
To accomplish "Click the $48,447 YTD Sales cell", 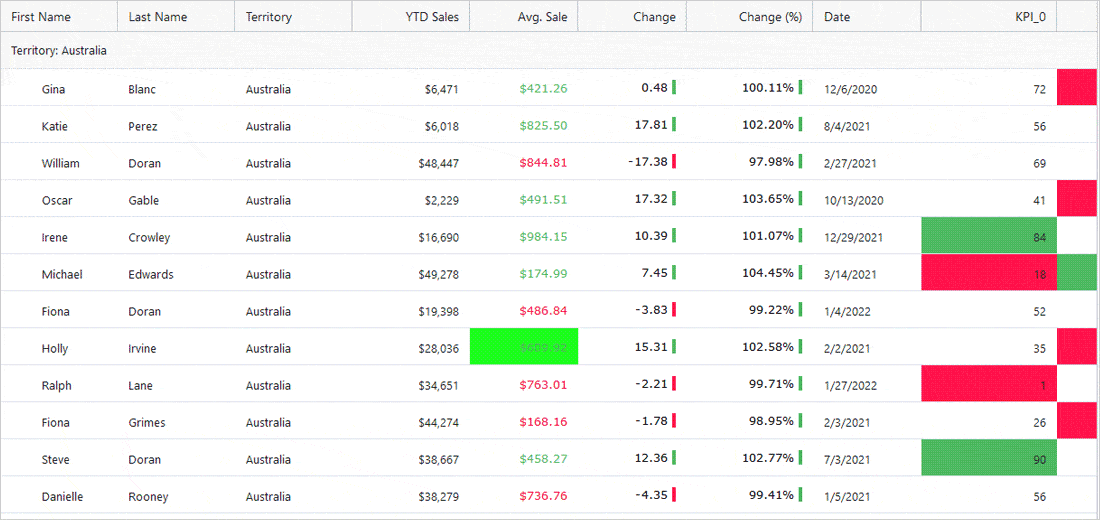I will (x=438, y=163).
